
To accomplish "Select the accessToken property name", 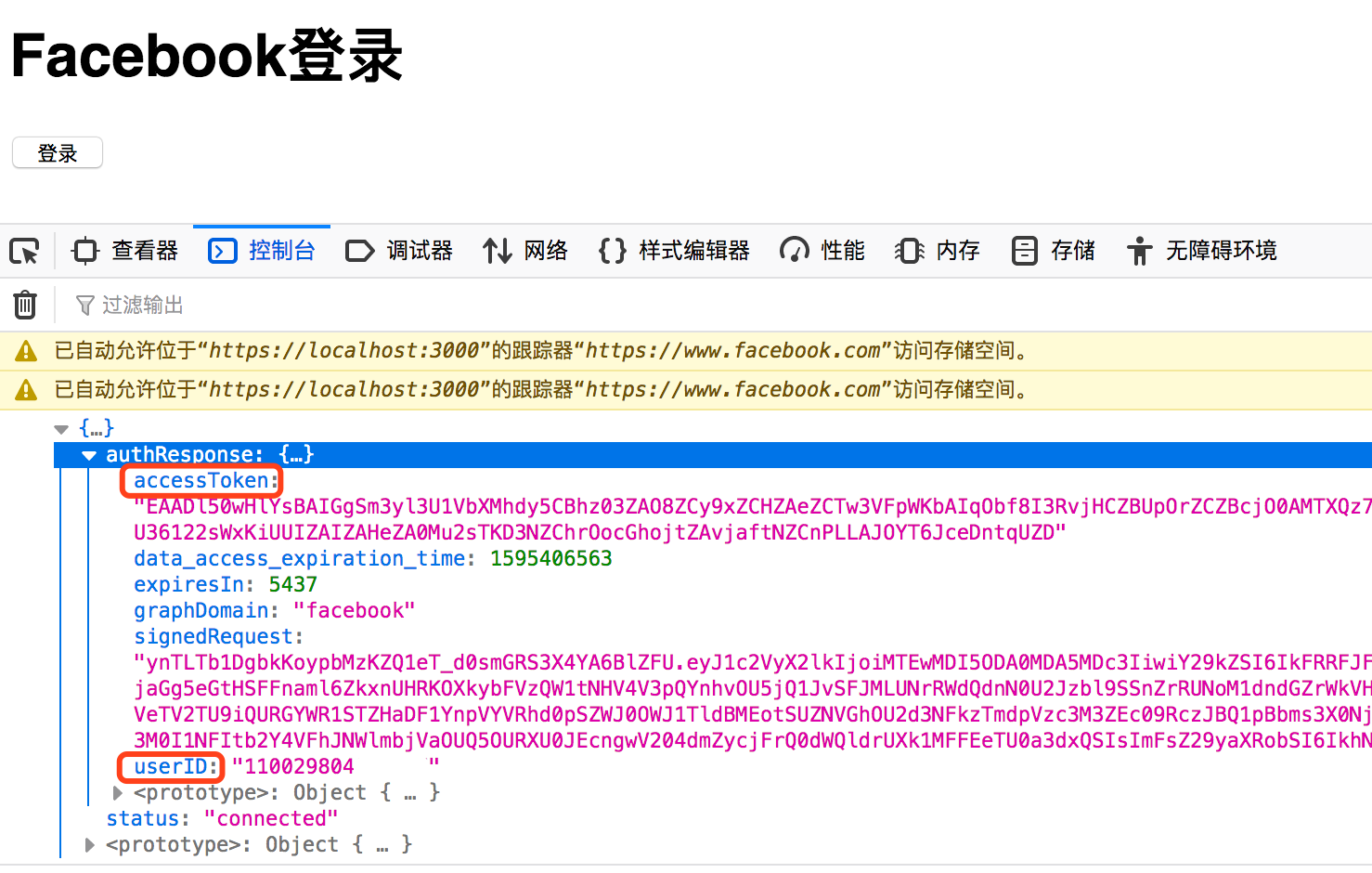I will 201,481.
